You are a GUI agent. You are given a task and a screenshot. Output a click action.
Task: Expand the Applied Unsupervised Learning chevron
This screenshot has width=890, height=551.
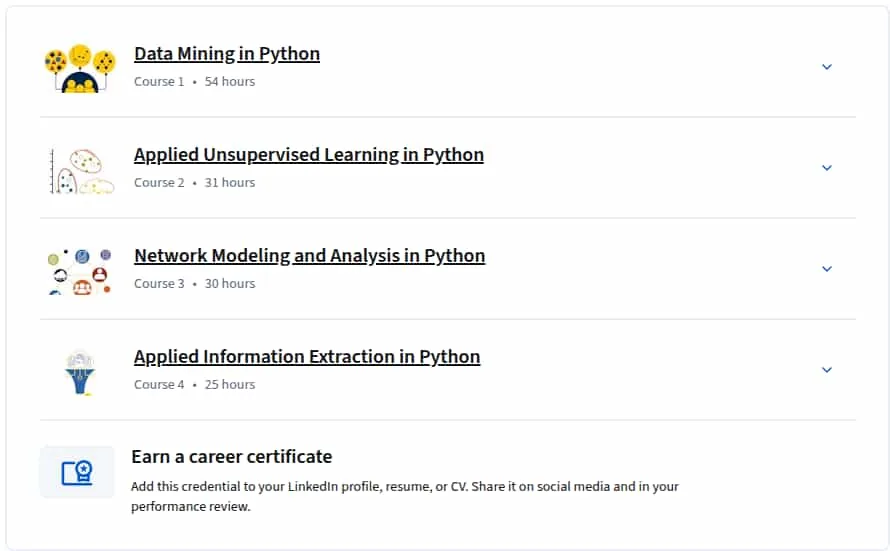(827, 168)
